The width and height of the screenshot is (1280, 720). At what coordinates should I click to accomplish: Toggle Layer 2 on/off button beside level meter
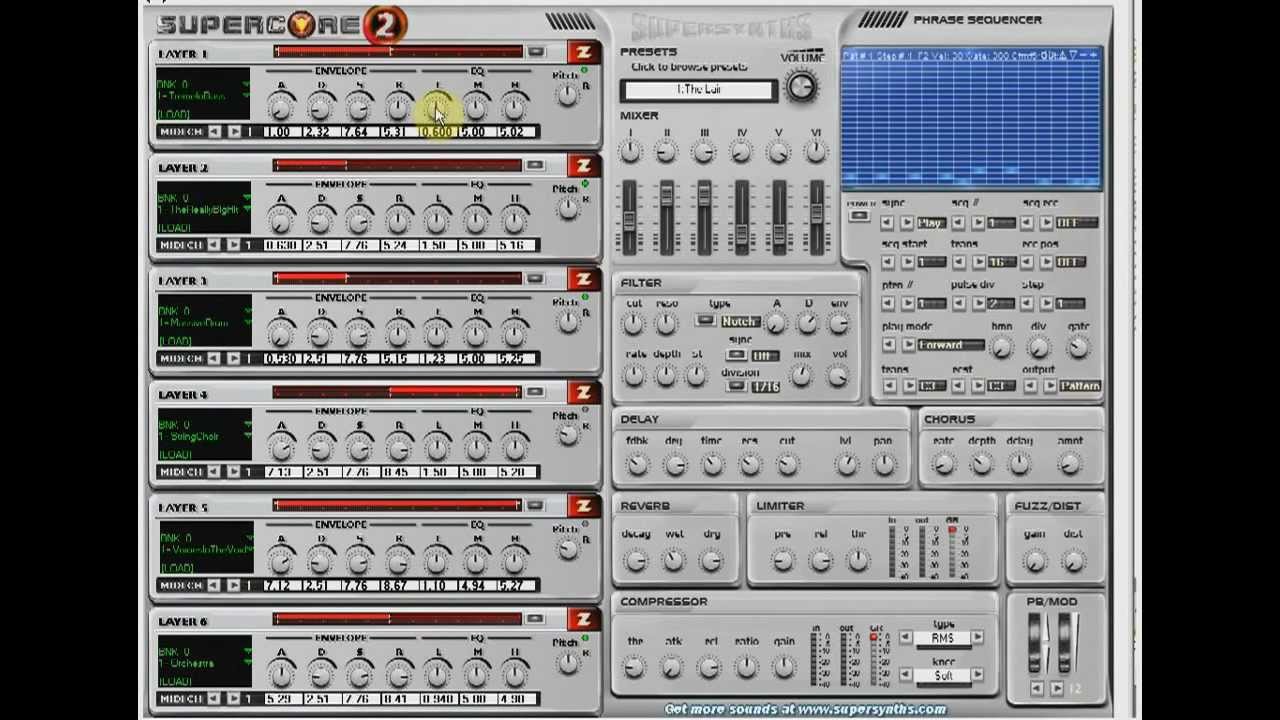(x=535, y=165)
